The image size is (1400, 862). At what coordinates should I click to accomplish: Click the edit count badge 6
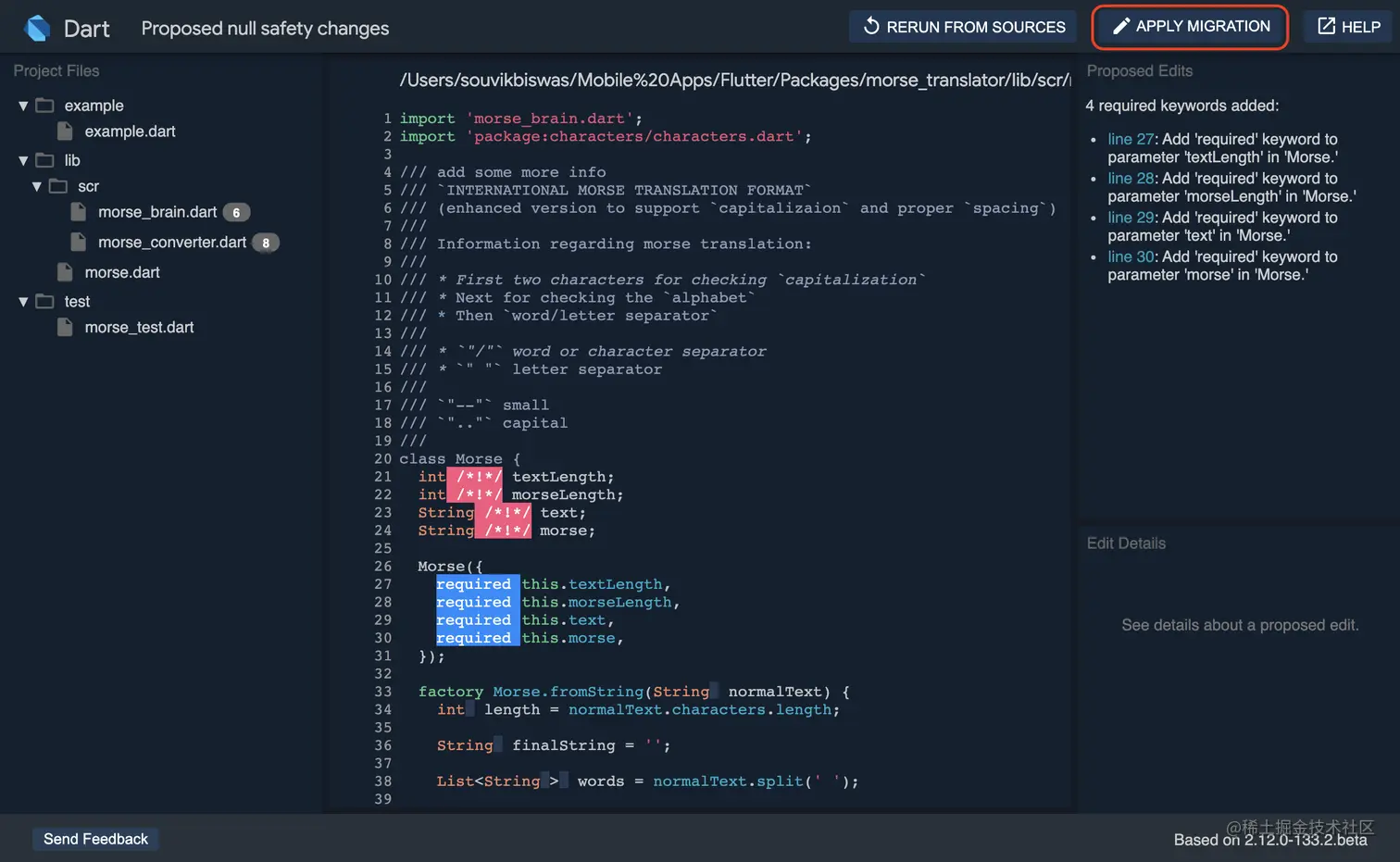(x=236, y=213)
